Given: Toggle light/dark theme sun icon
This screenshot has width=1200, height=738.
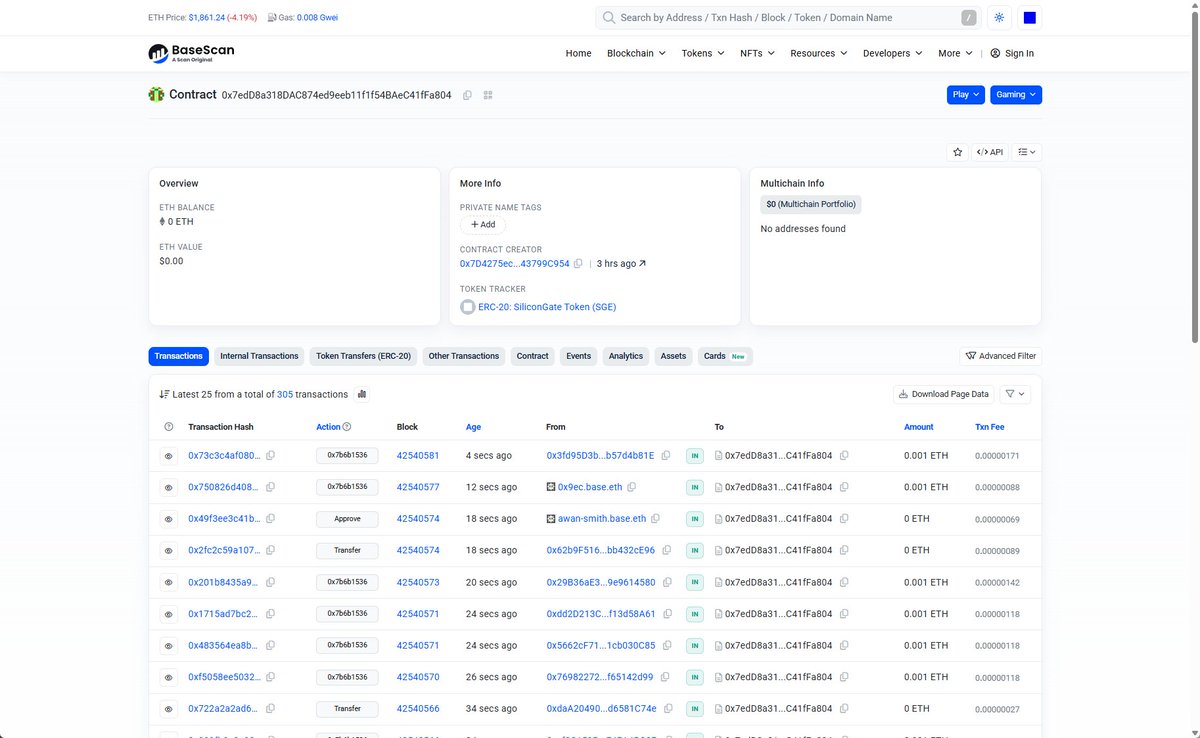Looking at the screenshot, I should click(999, 18).
